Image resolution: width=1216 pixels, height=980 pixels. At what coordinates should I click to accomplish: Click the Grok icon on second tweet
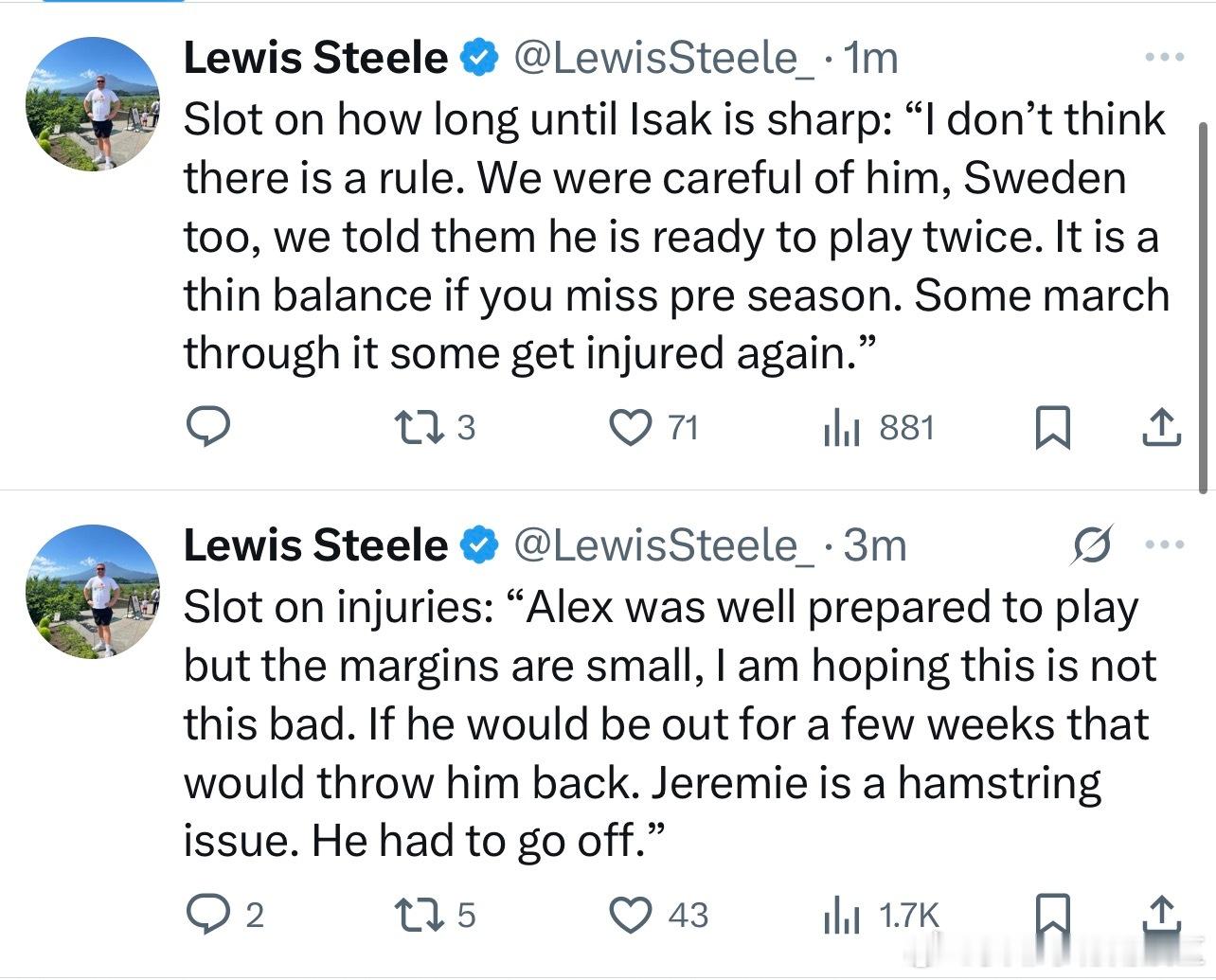click(x=1092, y=544)
